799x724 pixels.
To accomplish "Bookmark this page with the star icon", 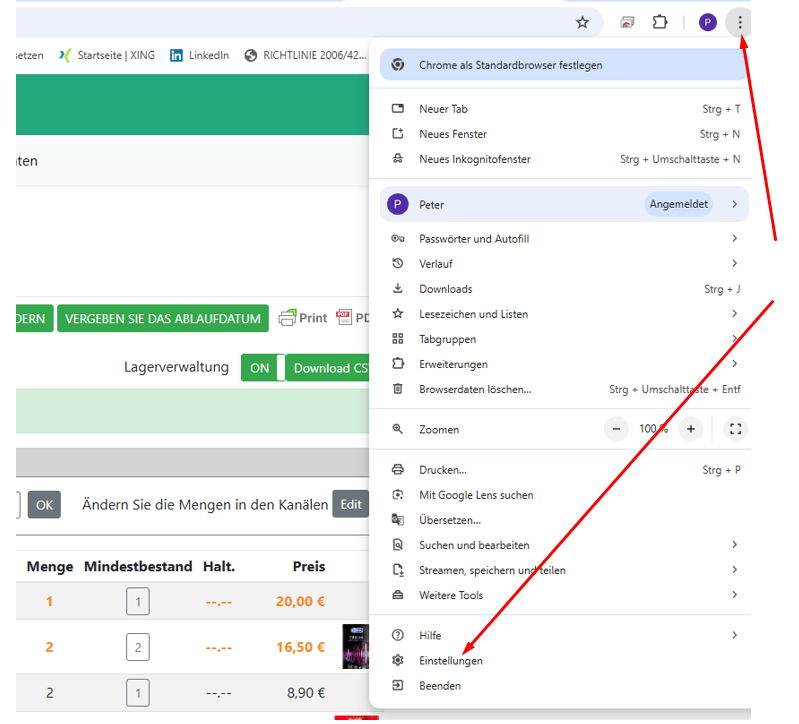I will pyautogui.click(x=582, y=22).
